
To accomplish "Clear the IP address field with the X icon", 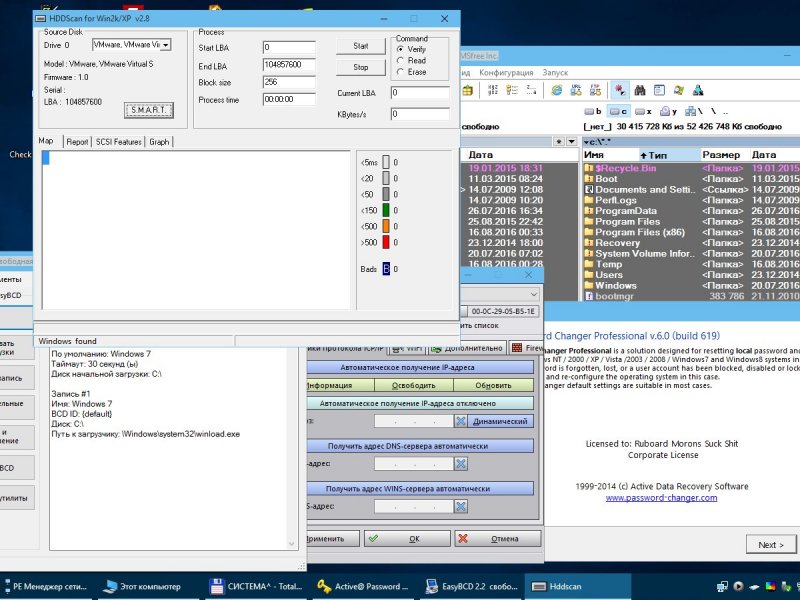I will [461, 421].
